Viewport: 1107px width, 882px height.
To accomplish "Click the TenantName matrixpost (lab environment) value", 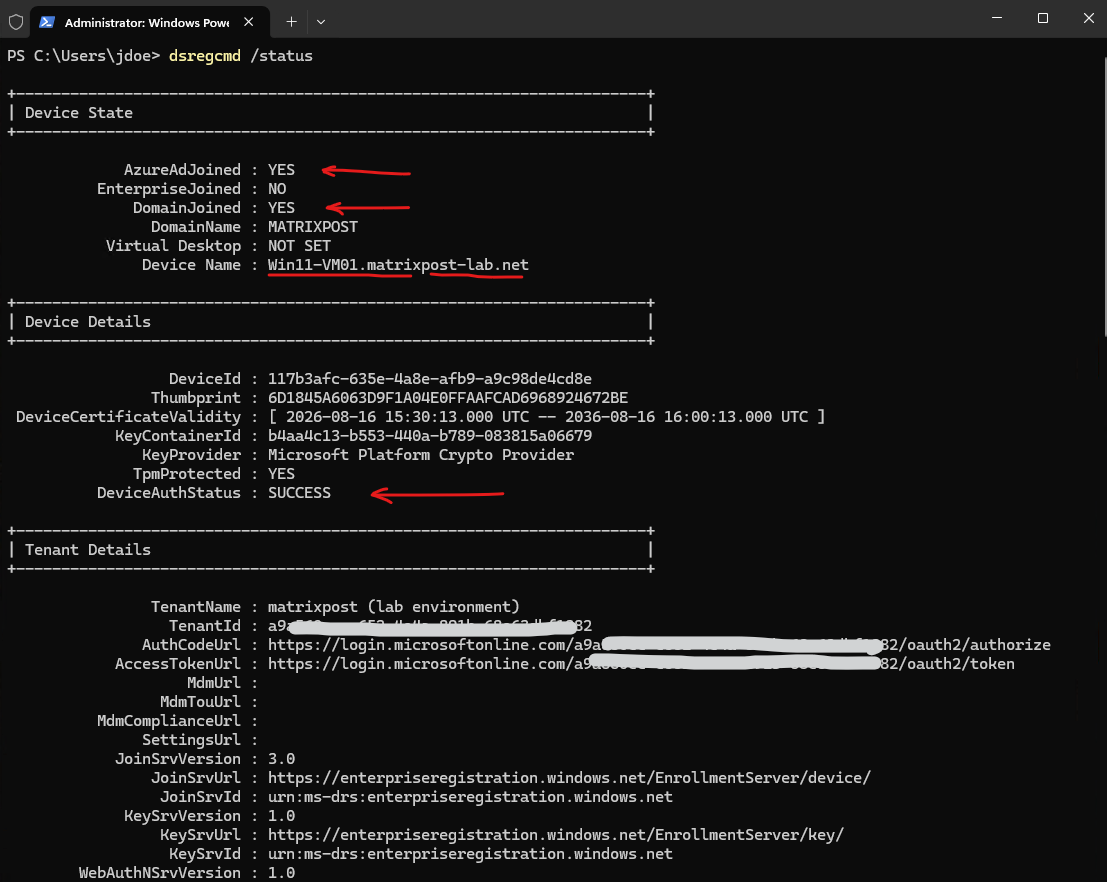I will (394, 607).
